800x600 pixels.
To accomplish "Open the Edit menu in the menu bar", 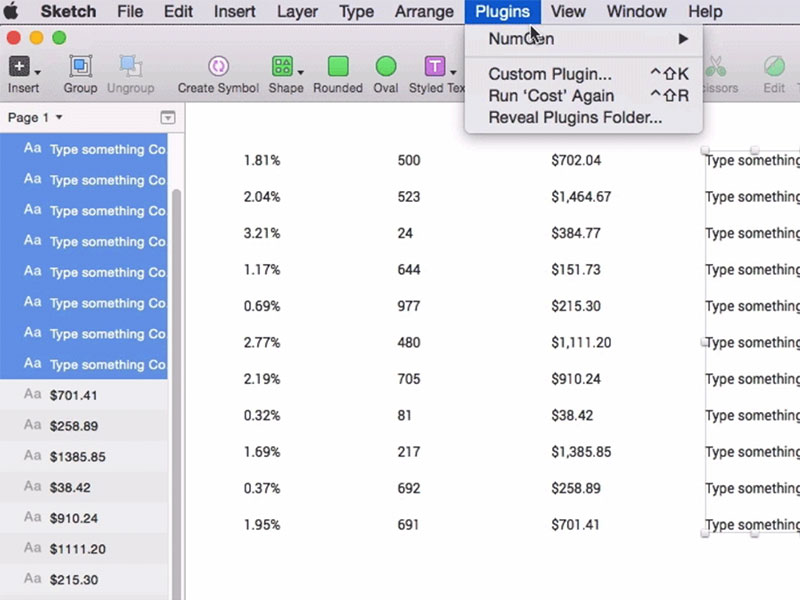I will [x=178, y=11].
